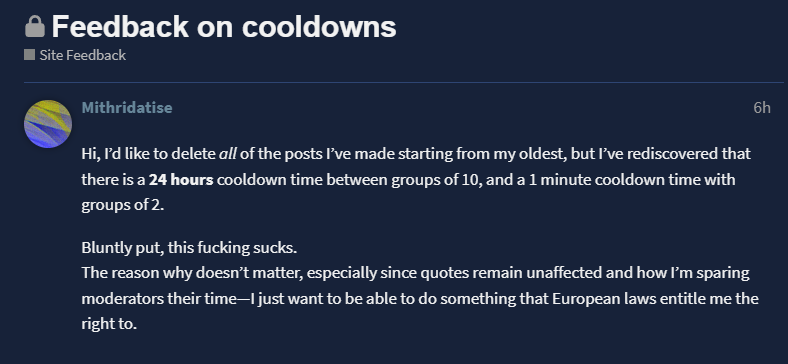Click the bold 24 hours text
Image resolution: width=788 pixels, height=364 pixels.
coord(181,179)
